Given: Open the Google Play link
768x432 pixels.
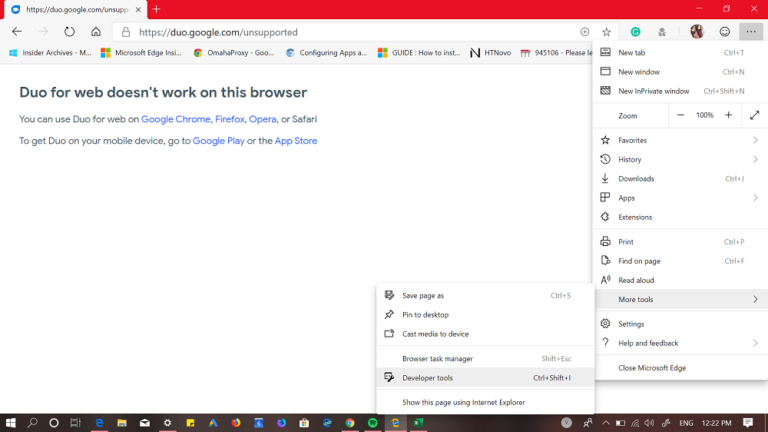Looking at the screenshot, I should (218, 141).
